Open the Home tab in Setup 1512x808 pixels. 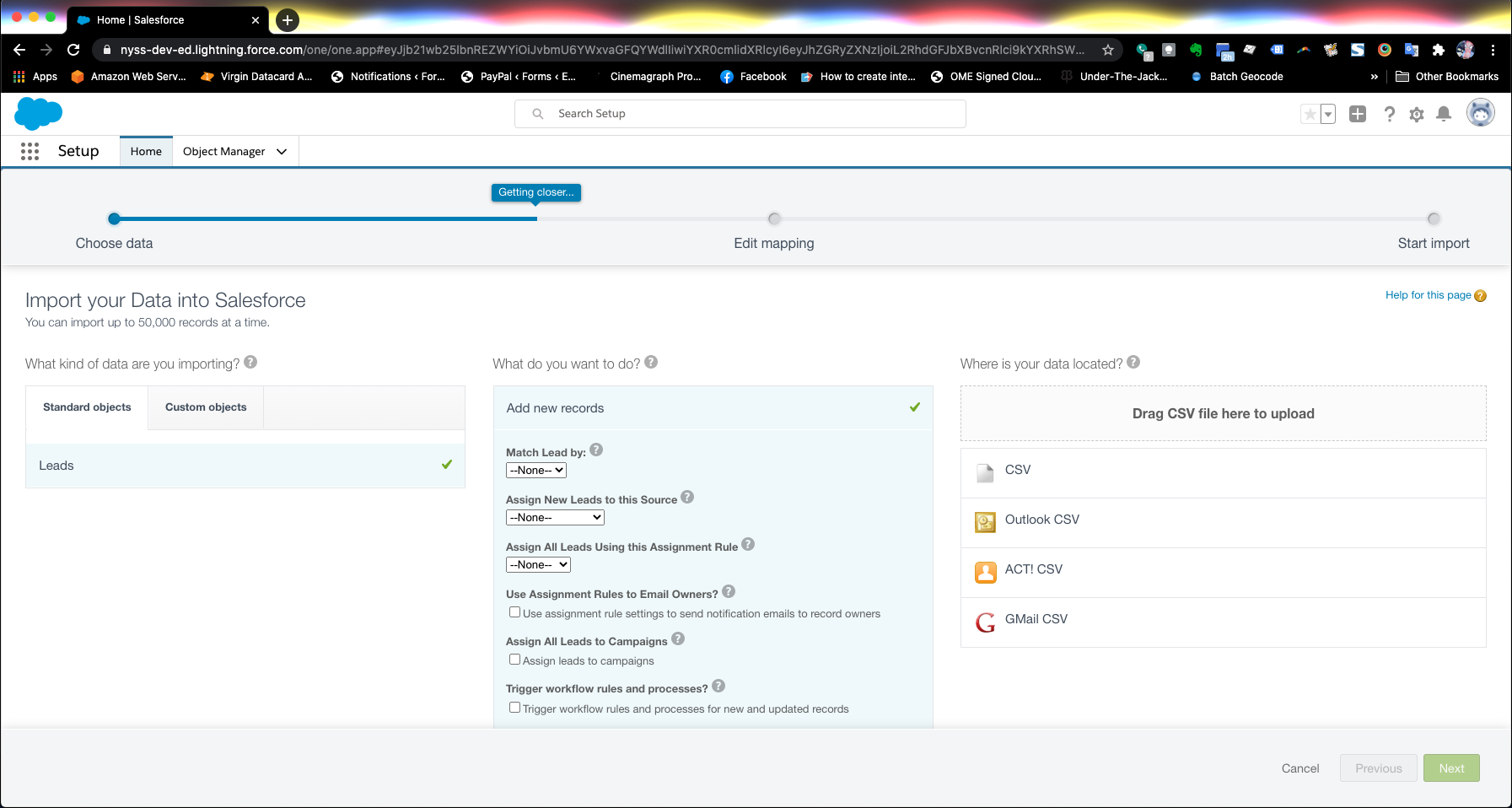point(146,152)
